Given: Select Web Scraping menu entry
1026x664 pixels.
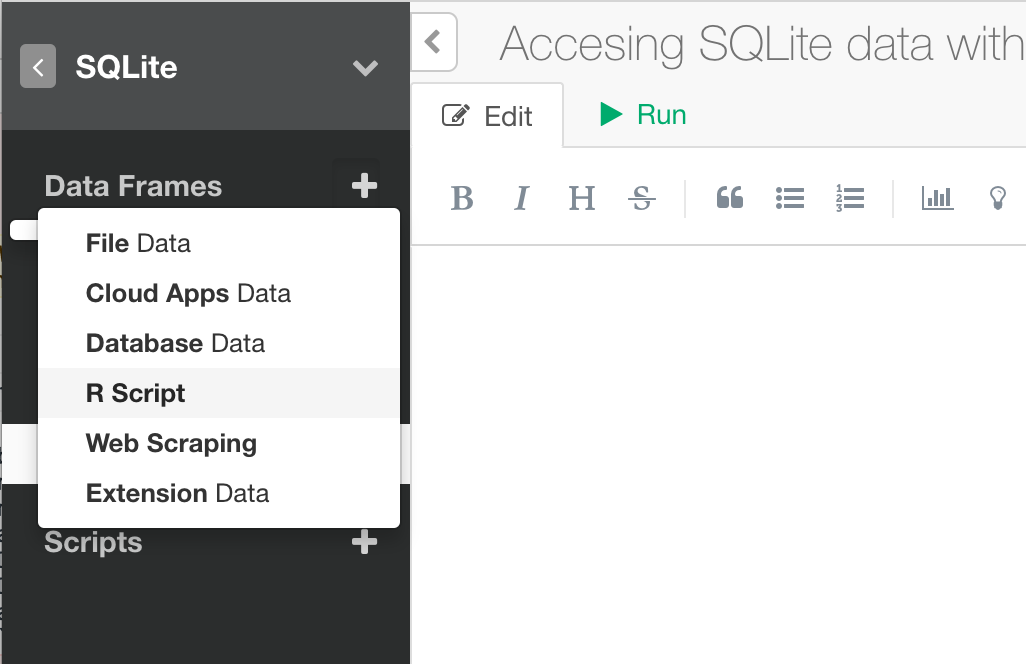Looking at the screenshot, I should pos(219,444).
